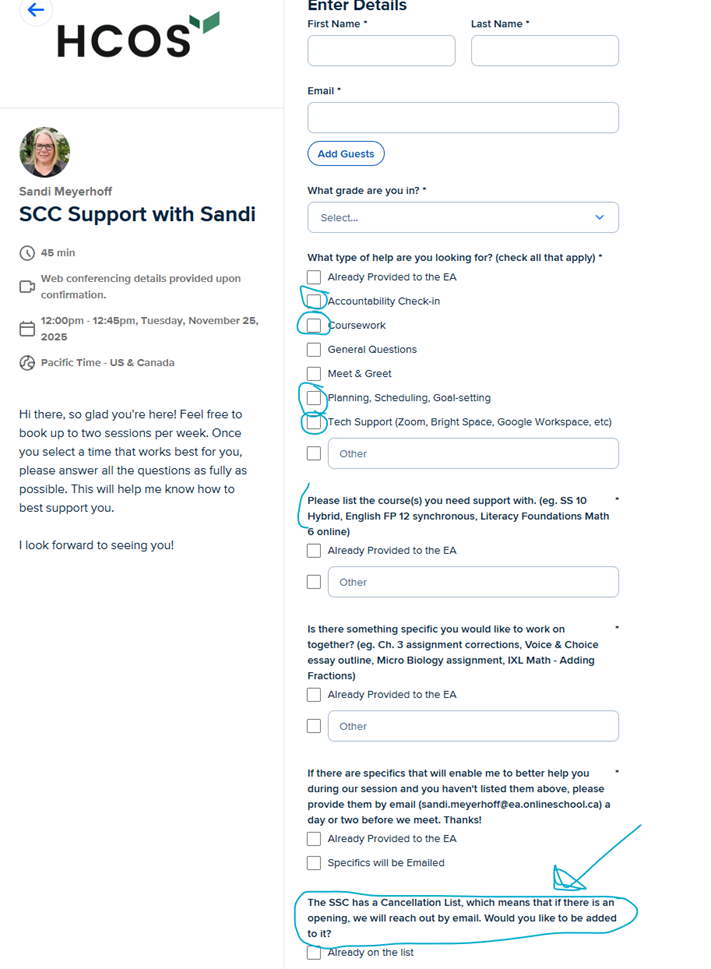Click into the Email text field
This screenshot has width=711, height=969.
click(x=462, y=117)
